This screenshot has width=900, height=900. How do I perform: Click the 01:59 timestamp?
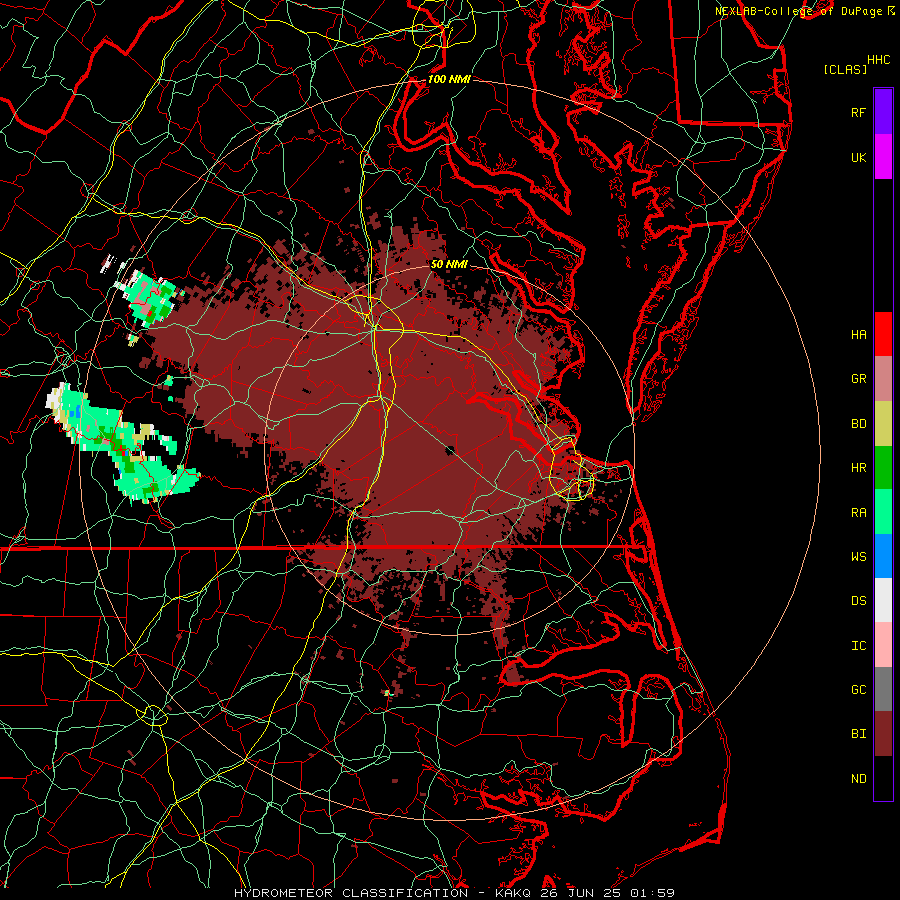[653, 893]
